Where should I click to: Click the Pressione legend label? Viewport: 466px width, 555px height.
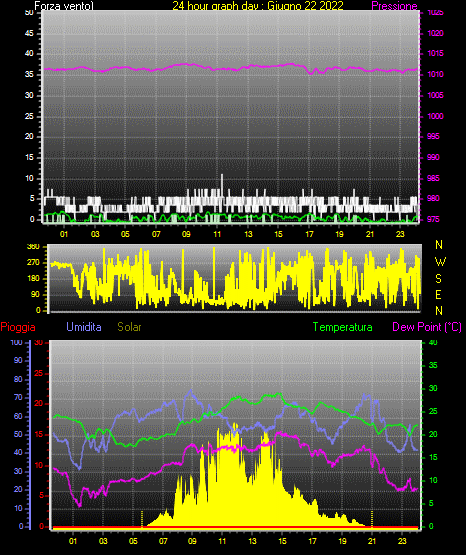(x=394, y=6)
